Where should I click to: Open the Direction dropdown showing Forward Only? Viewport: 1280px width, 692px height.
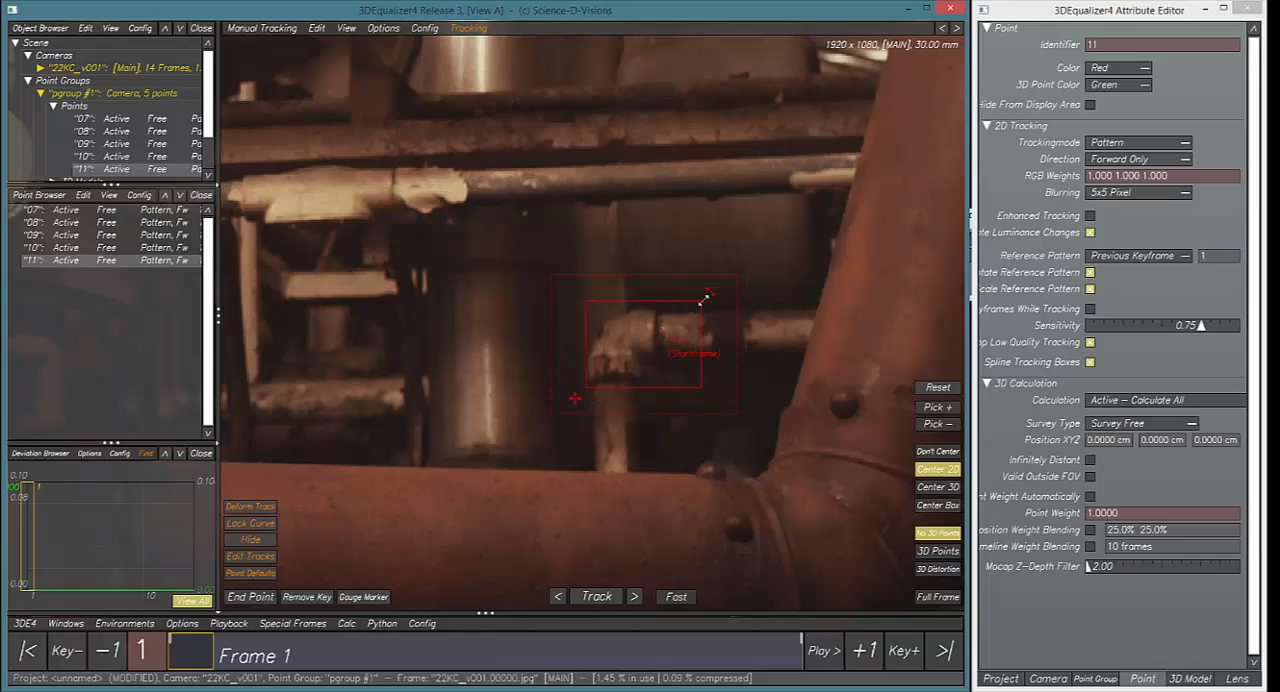pos(1138,159)
